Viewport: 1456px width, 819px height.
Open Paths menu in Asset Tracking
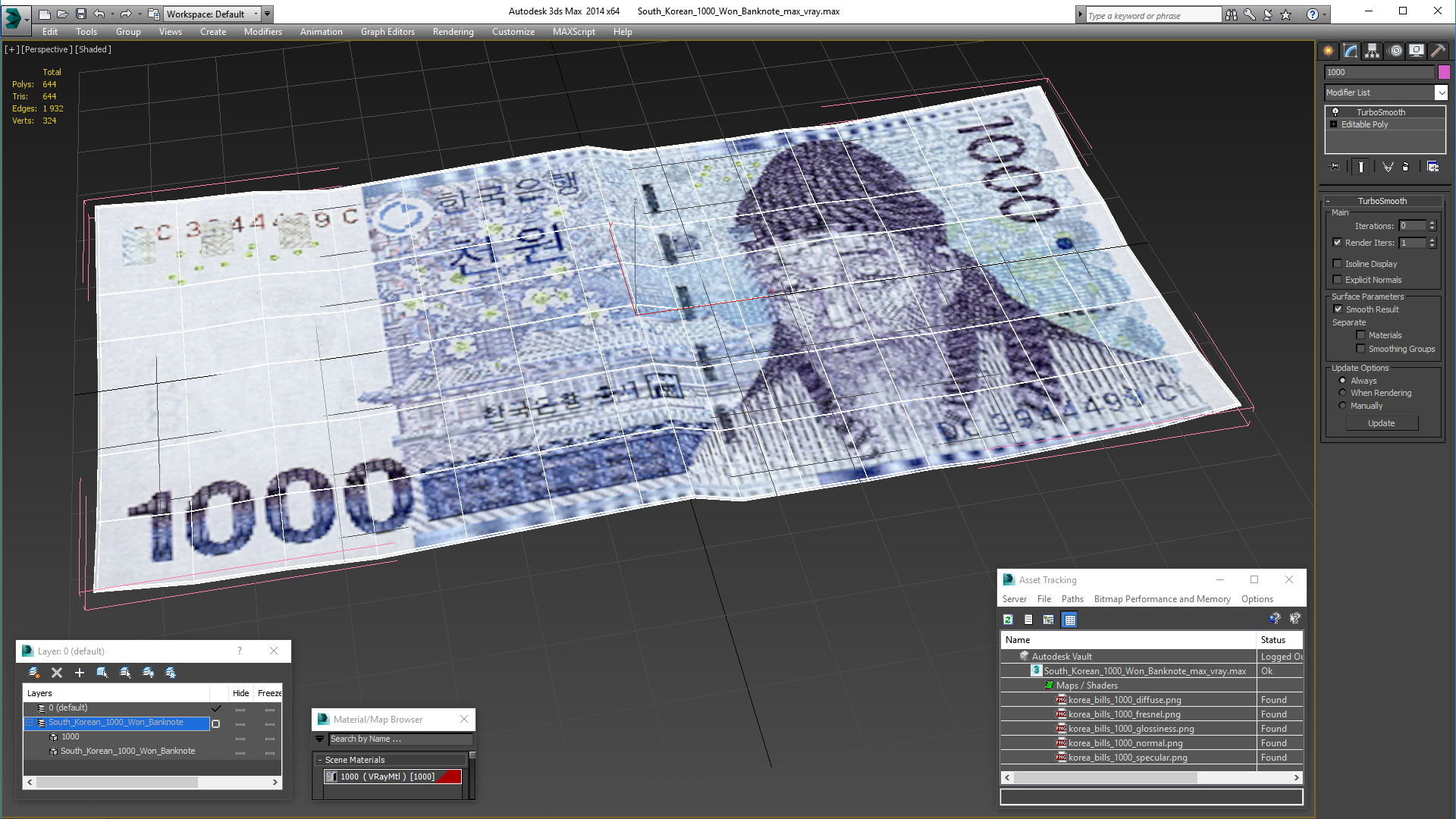click(x=1072, y=599)
